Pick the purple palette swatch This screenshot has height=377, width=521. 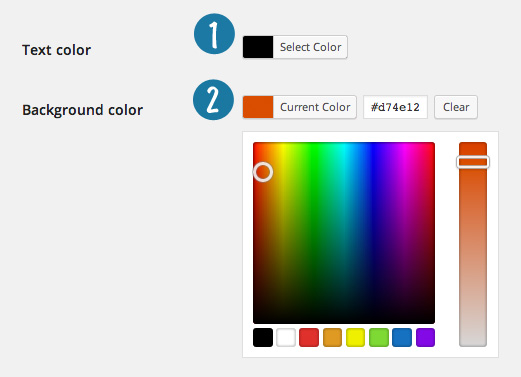tap(425, 337)
